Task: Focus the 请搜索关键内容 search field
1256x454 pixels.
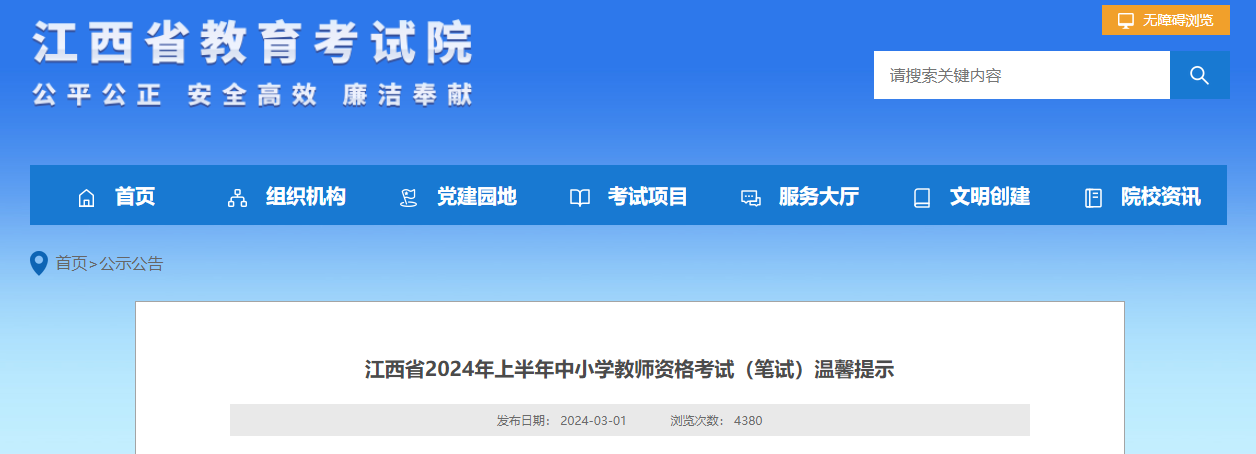Action: click(x=1022, y=75)
